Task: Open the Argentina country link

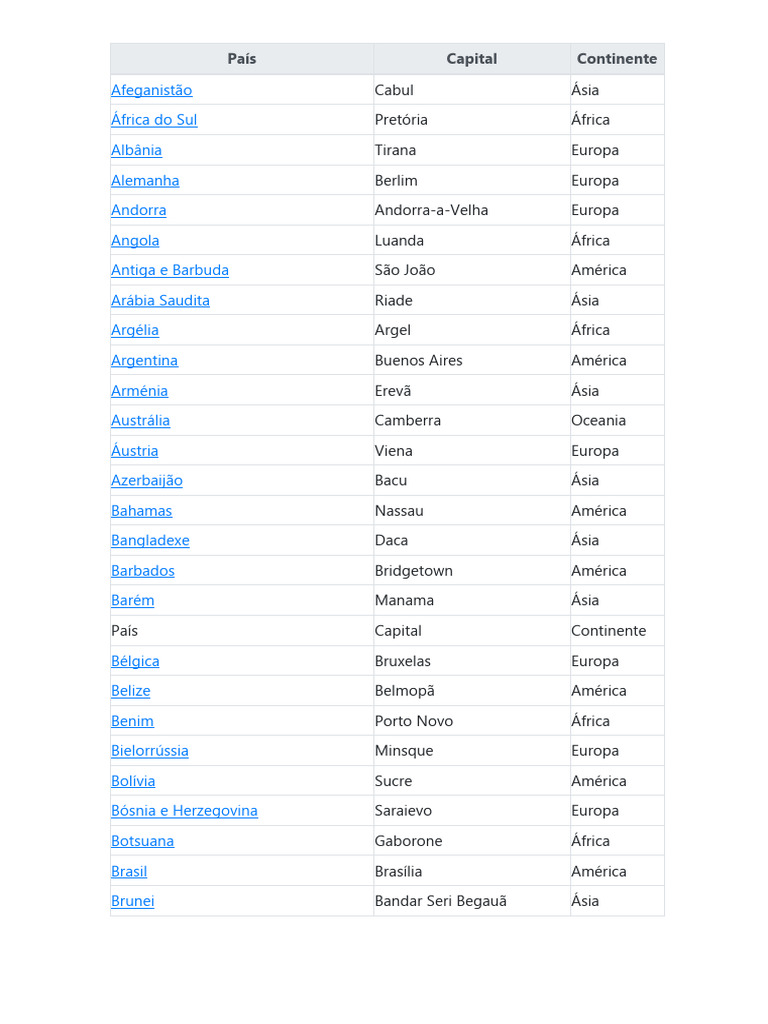Action: (x=144, y=361)
